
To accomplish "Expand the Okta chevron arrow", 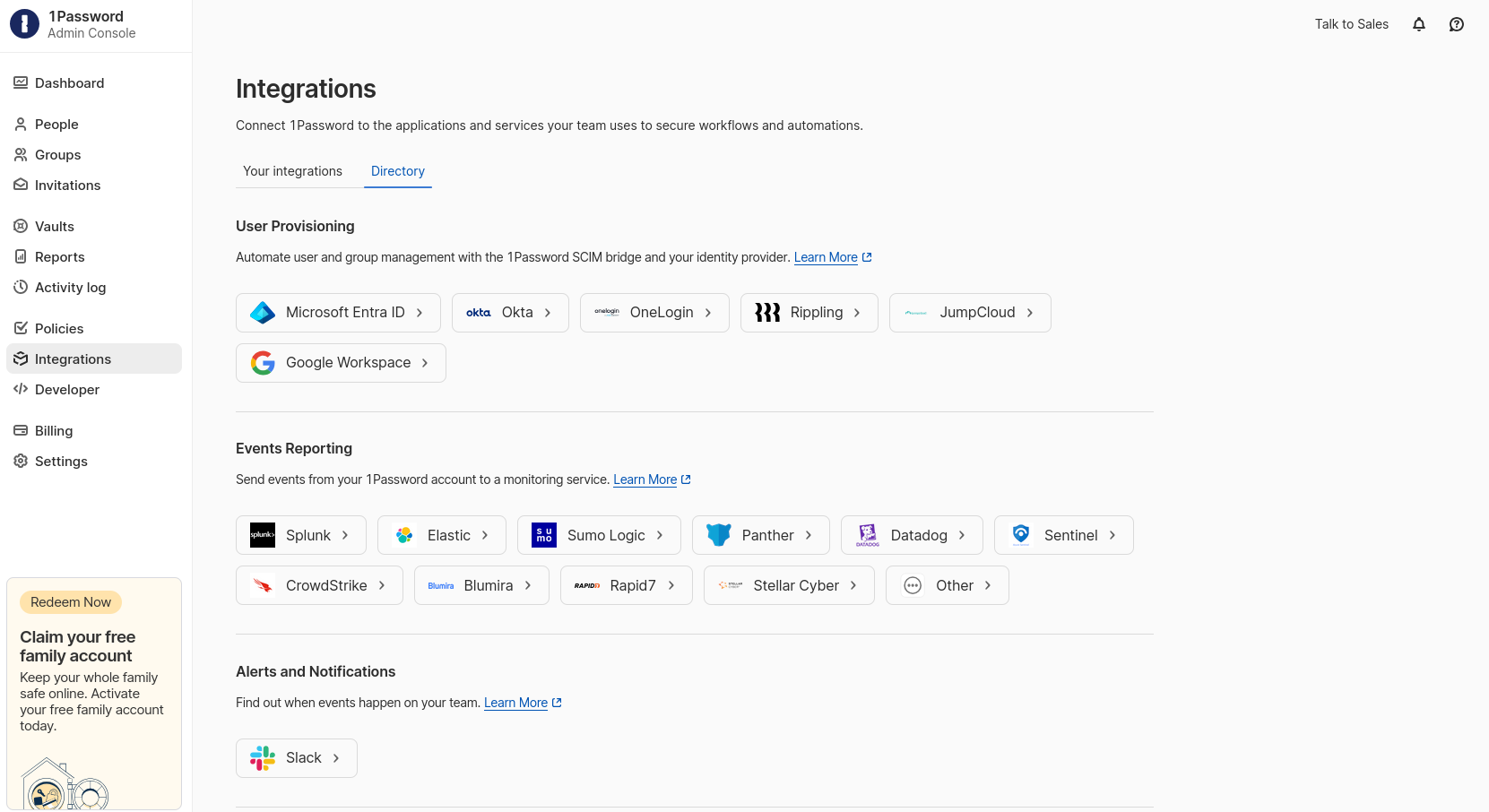I will point(548,313).
